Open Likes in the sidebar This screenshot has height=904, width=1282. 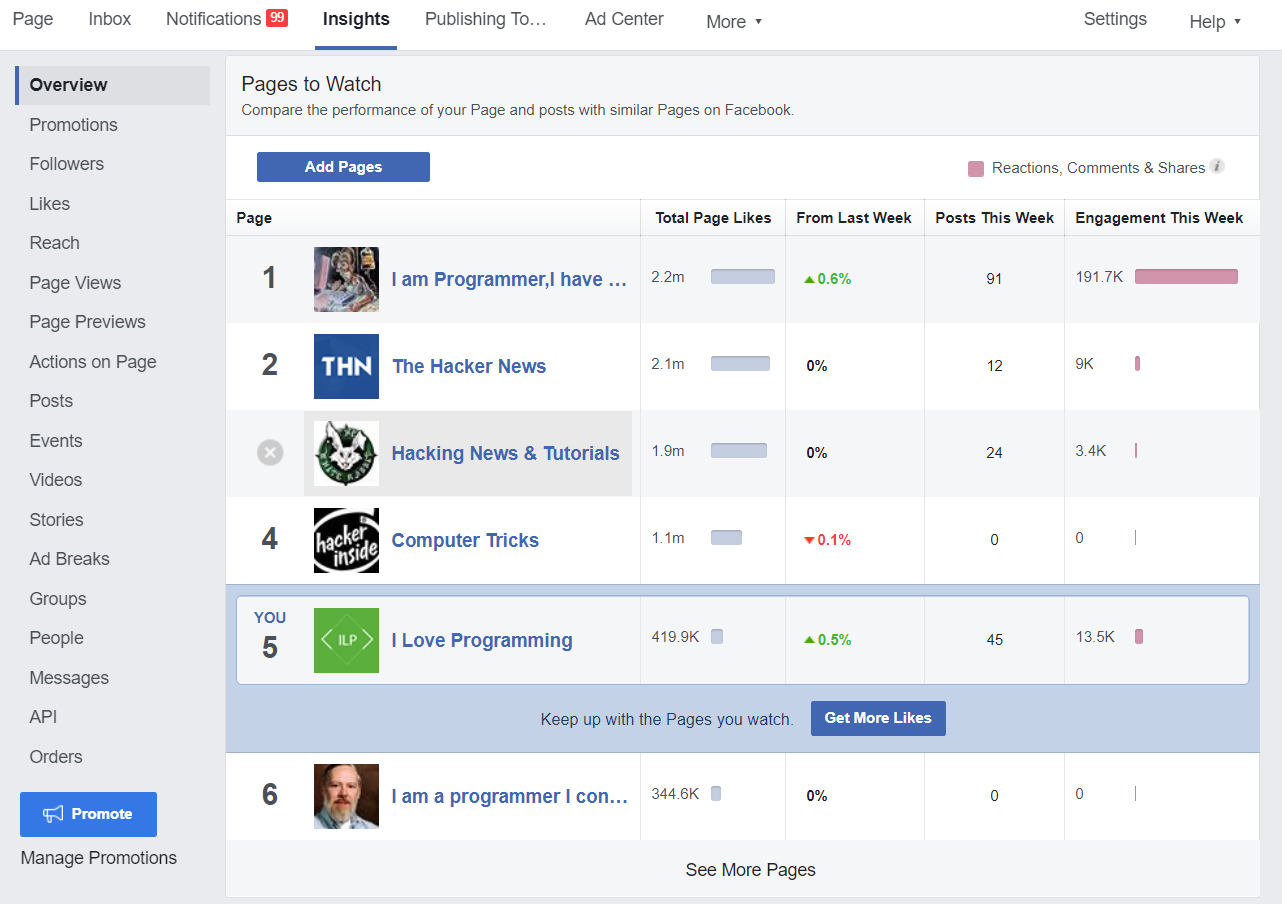click(x=50, y=204)
